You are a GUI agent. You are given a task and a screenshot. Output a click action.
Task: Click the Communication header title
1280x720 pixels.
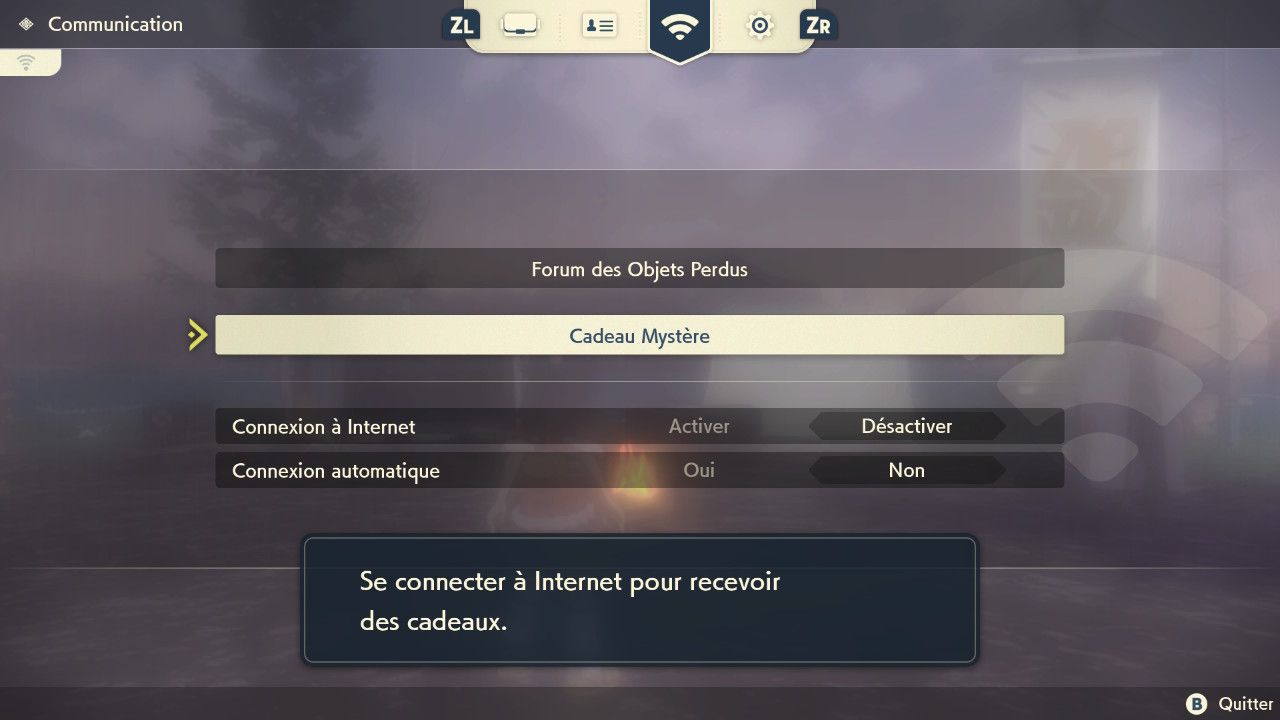pos(115,24)
